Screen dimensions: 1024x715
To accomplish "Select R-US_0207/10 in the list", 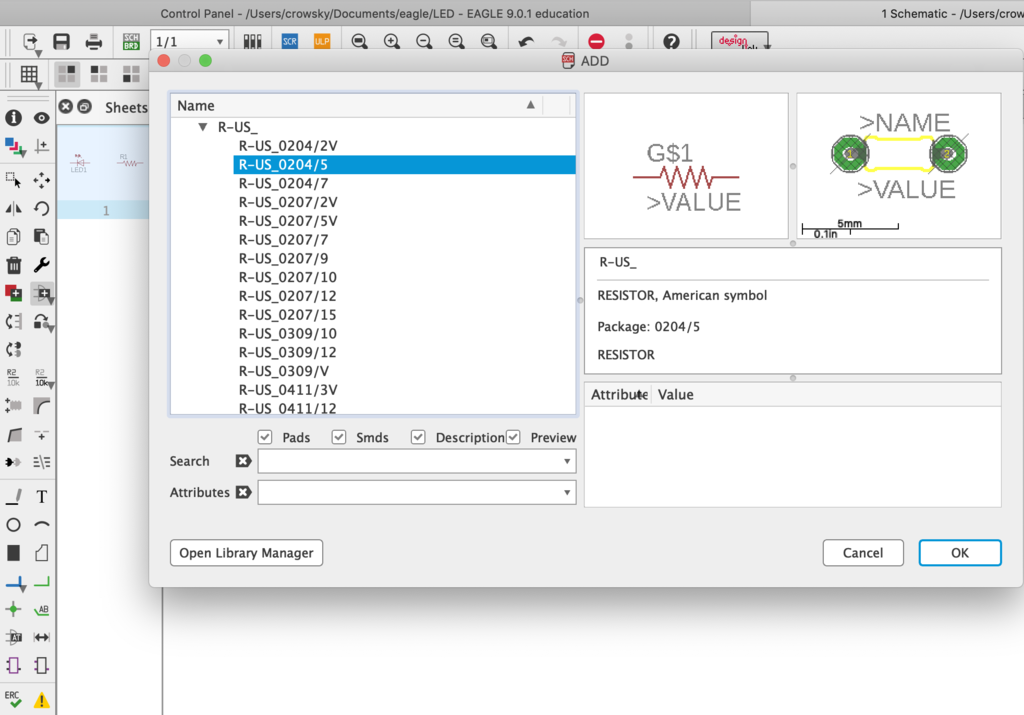I will (x=287, y=278).
